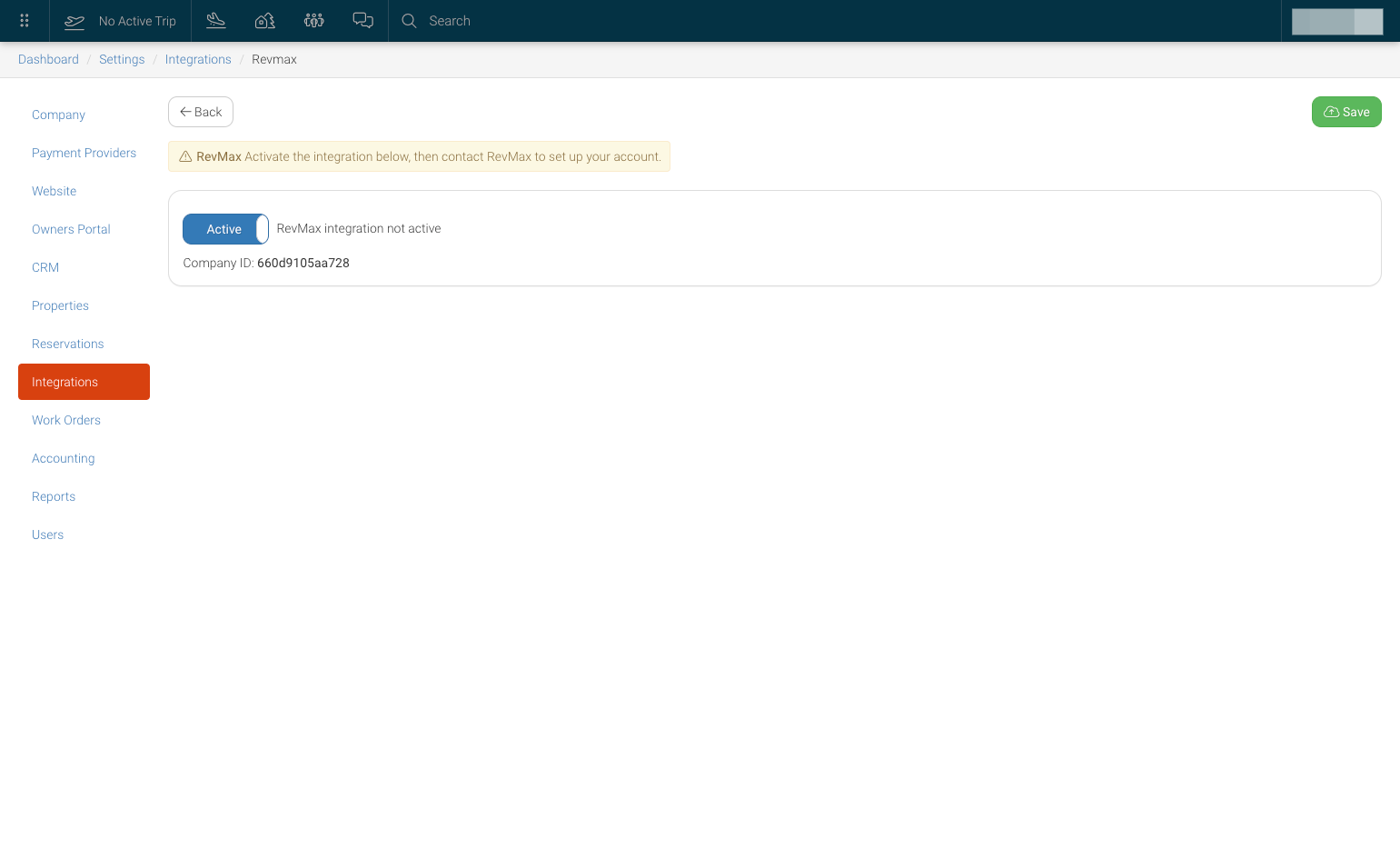The width and height of the screenshot is (1400, 849).
Task: Go to Integrations breadcrumb link
Action: [x=198, y=59]
